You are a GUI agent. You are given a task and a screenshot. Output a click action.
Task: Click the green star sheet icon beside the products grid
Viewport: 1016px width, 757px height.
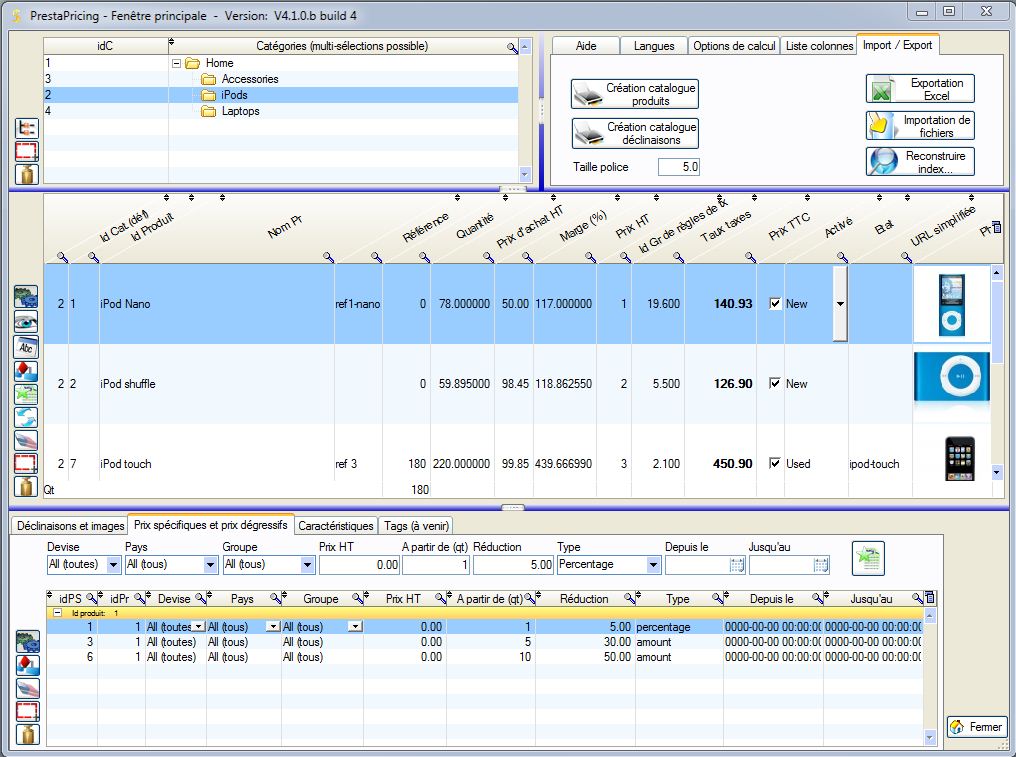pyautogui.click(x=26, y=394)
